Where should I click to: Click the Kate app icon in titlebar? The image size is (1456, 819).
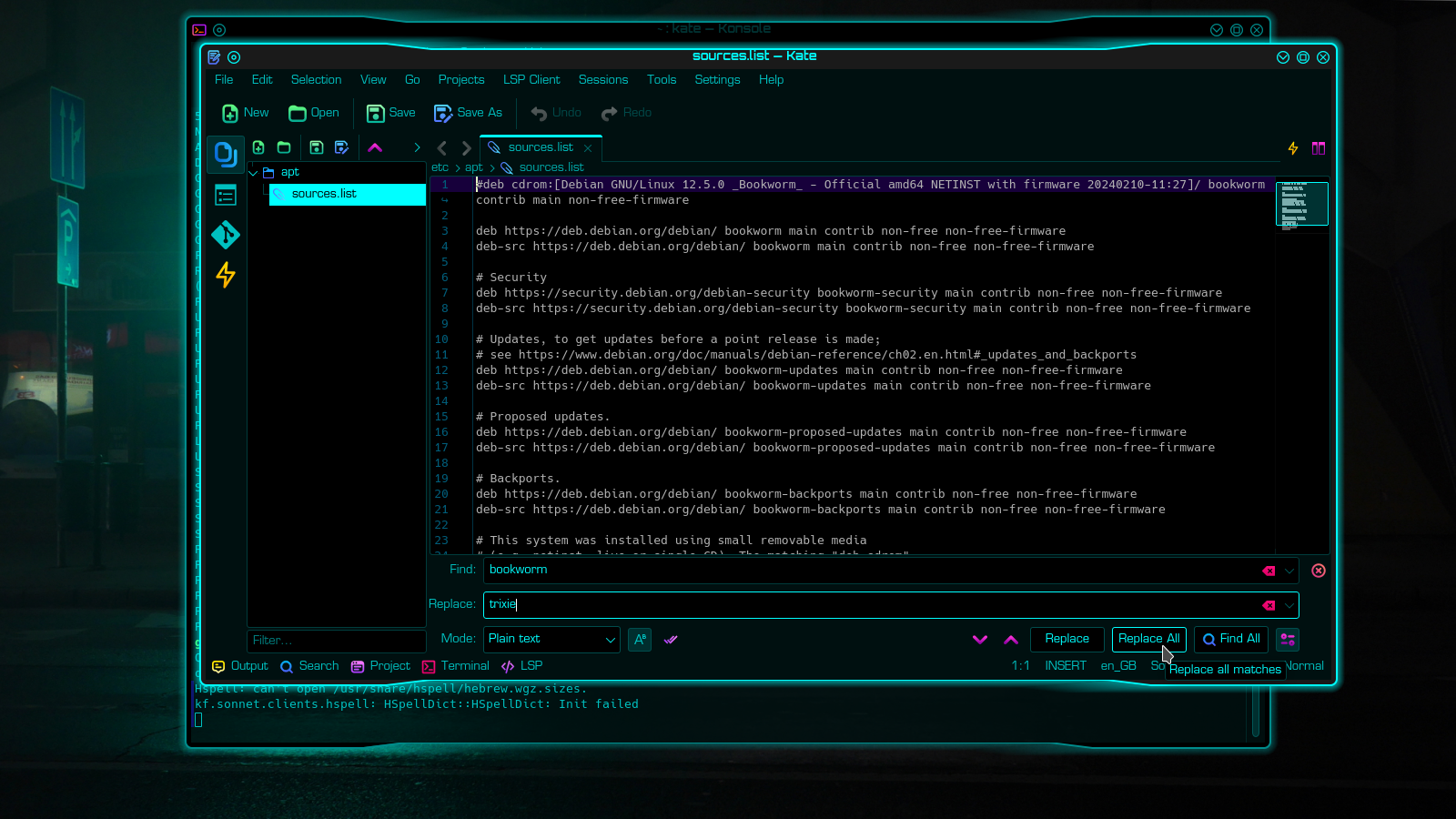[214, 57]
